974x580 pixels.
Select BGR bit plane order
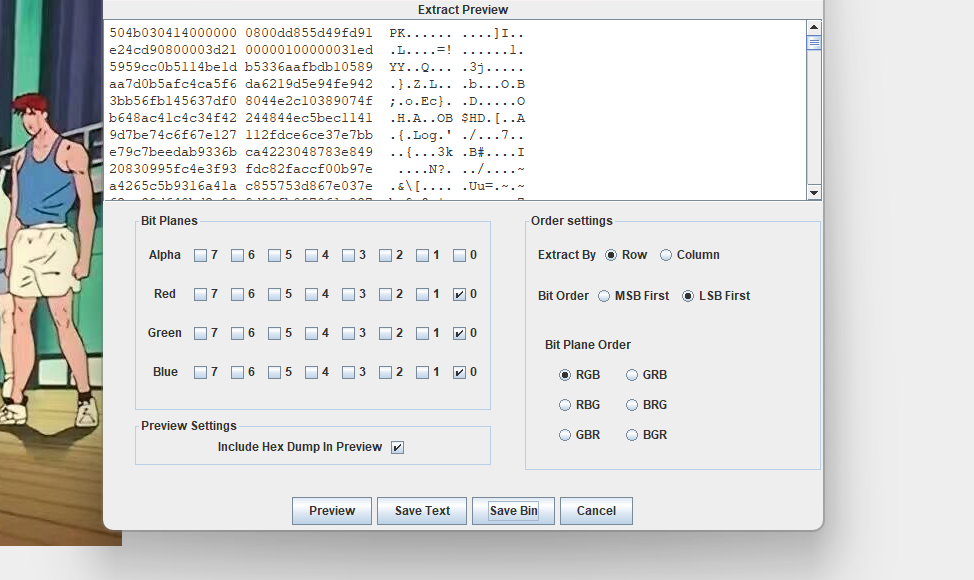(632, 435)
